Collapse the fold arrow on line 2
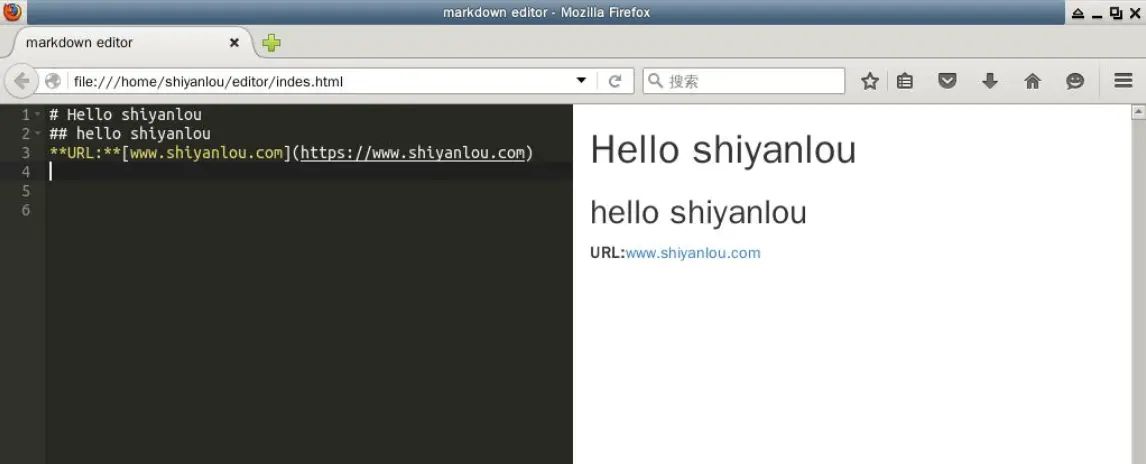This screenshot has height=464, width=1146. click(37, 134)
